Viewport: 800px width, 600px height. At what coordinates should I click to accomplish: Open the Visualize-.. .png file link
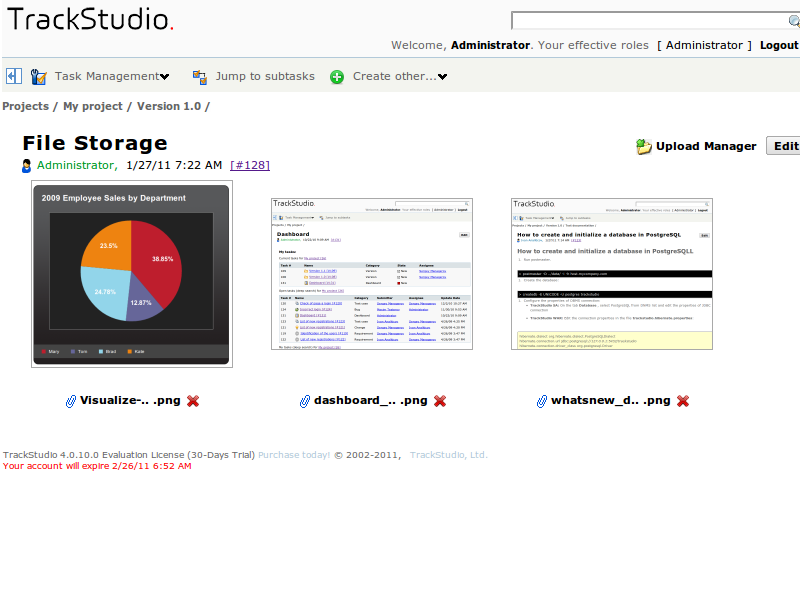click(x=130, y=401)
